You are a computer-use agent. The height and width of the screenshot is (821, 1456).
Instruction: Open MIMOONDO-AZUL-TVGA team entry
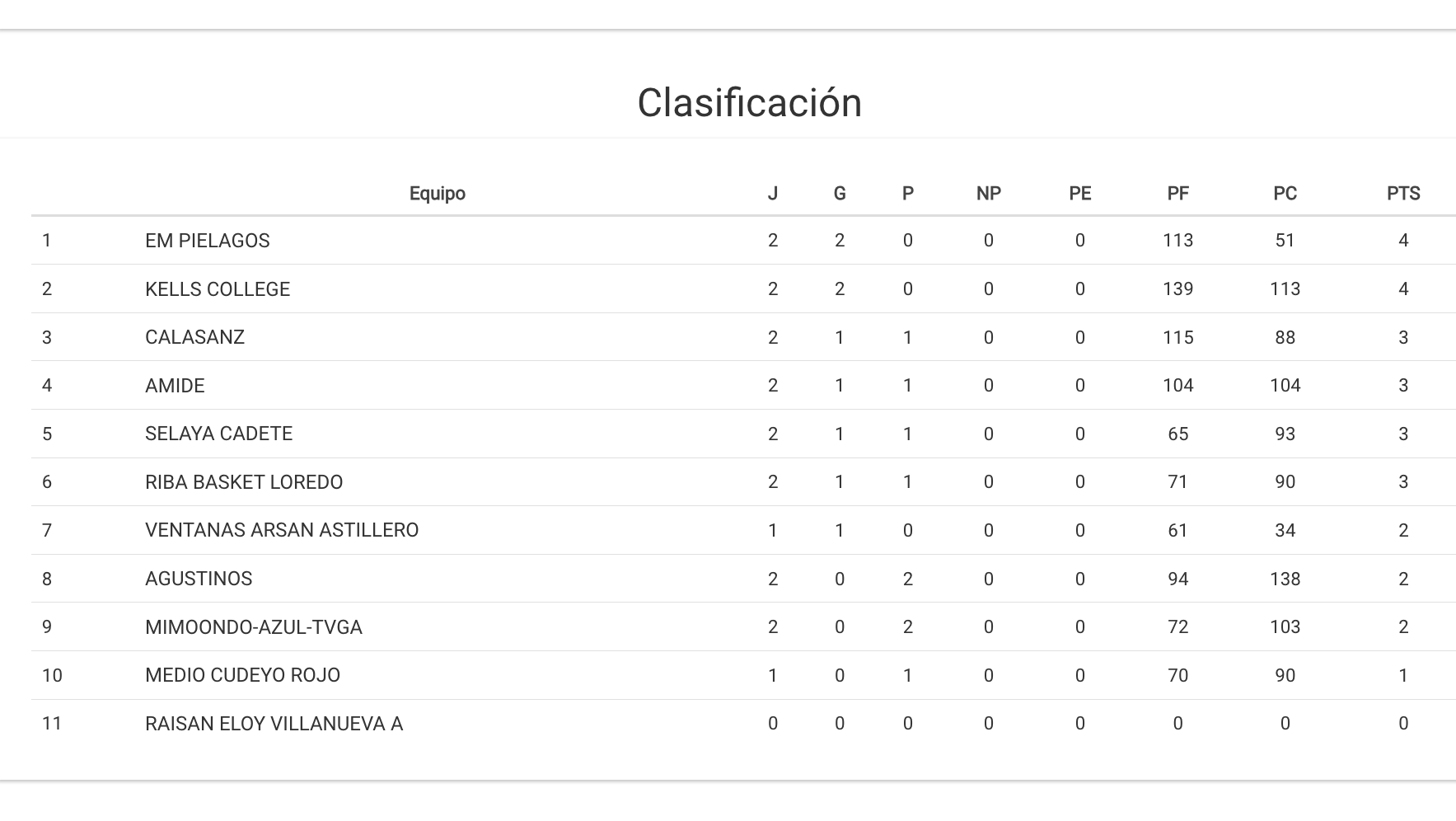pyautogui.click(x=254, y=627)
